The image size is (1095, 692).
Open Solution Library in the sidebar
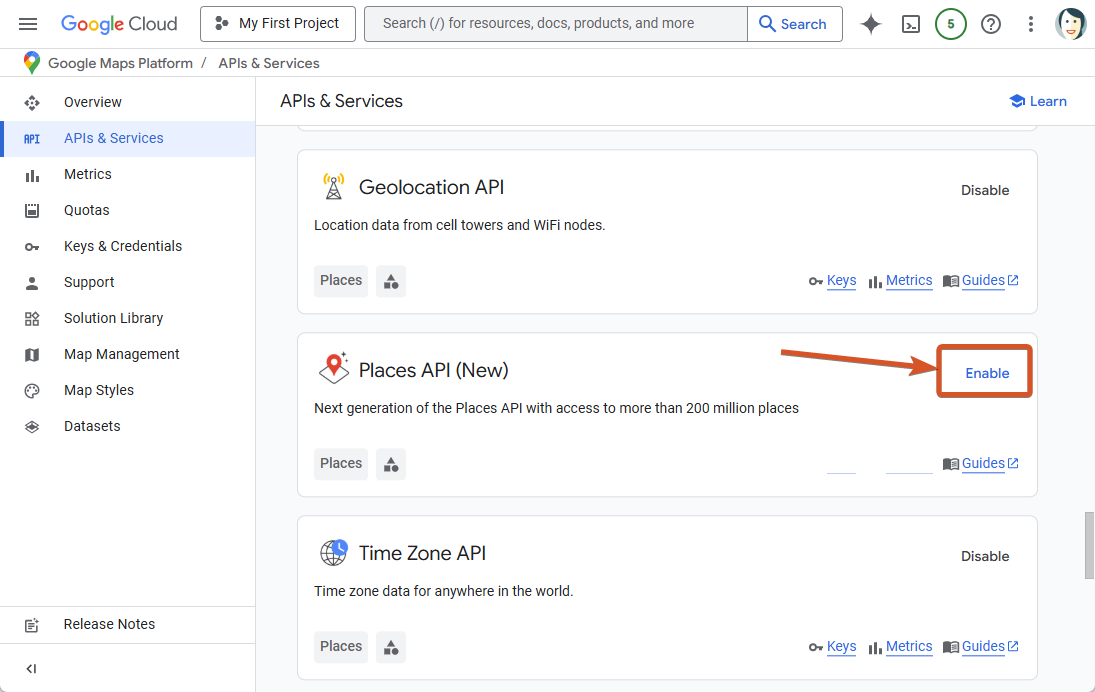pyautogui.click(x=128, y=318)
